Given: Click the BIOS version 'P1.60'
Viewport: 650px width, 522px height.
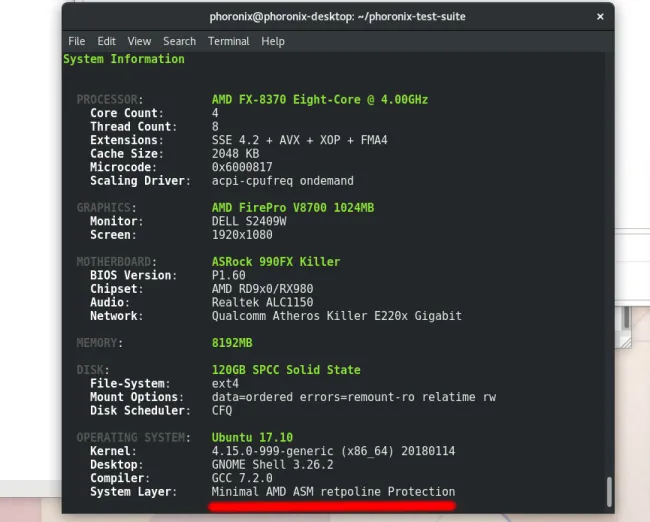Looking at the screenshot, I should [229, 275].
